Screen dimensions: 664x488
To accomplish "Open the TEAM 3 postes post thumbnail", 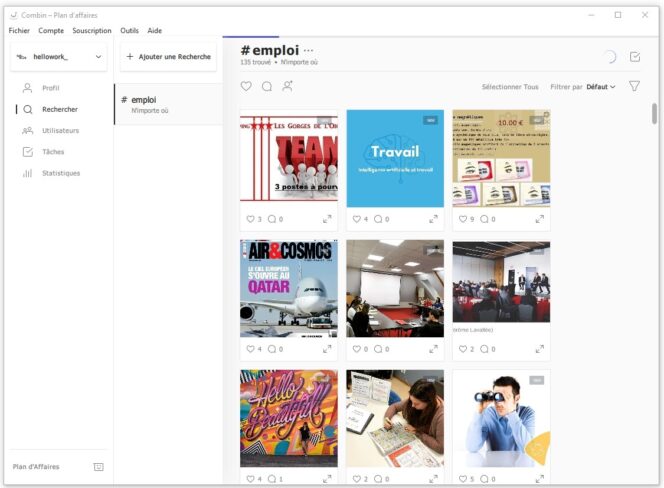I will 289,158.
